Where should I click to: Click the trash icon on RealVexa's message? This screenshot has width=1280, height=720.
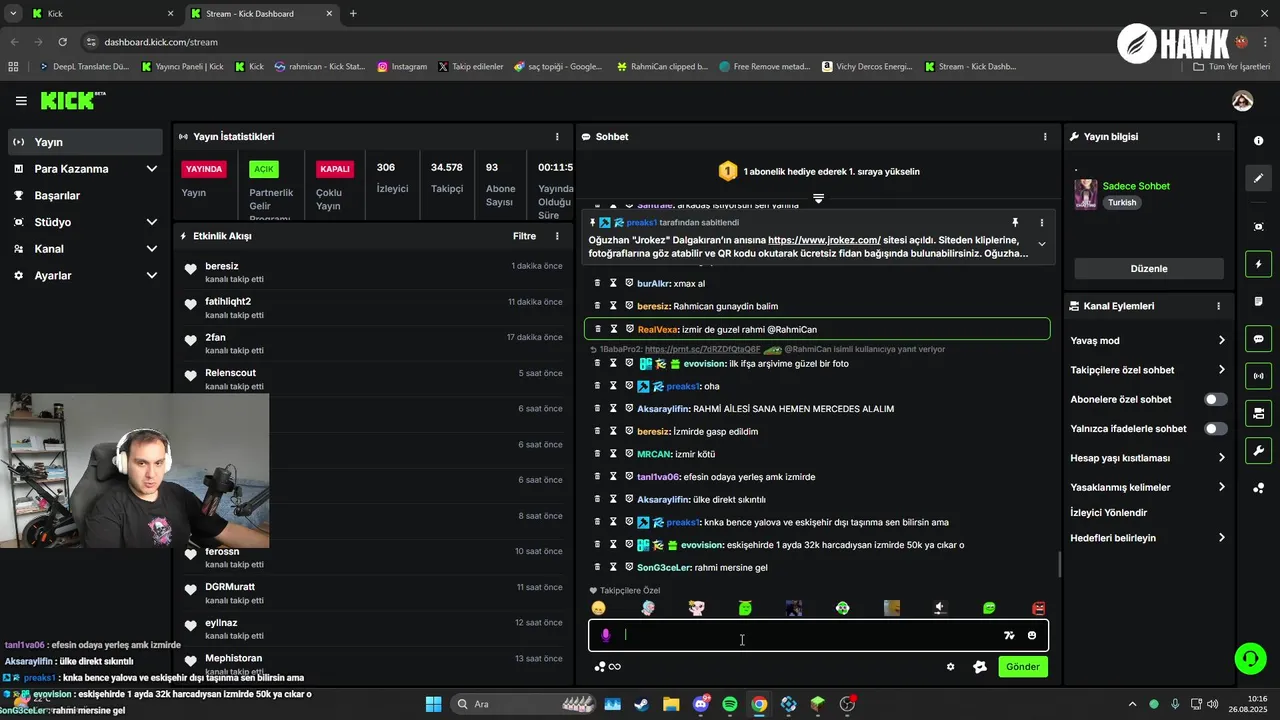pyautogui.click(x=597, y=329)
